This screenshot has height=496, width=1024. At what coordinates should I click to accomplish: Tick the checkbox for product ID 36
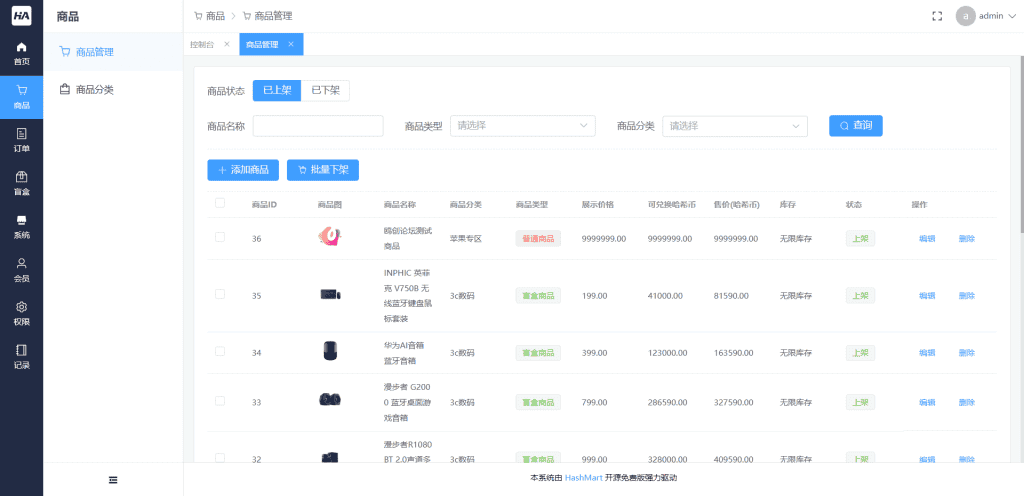220,238
